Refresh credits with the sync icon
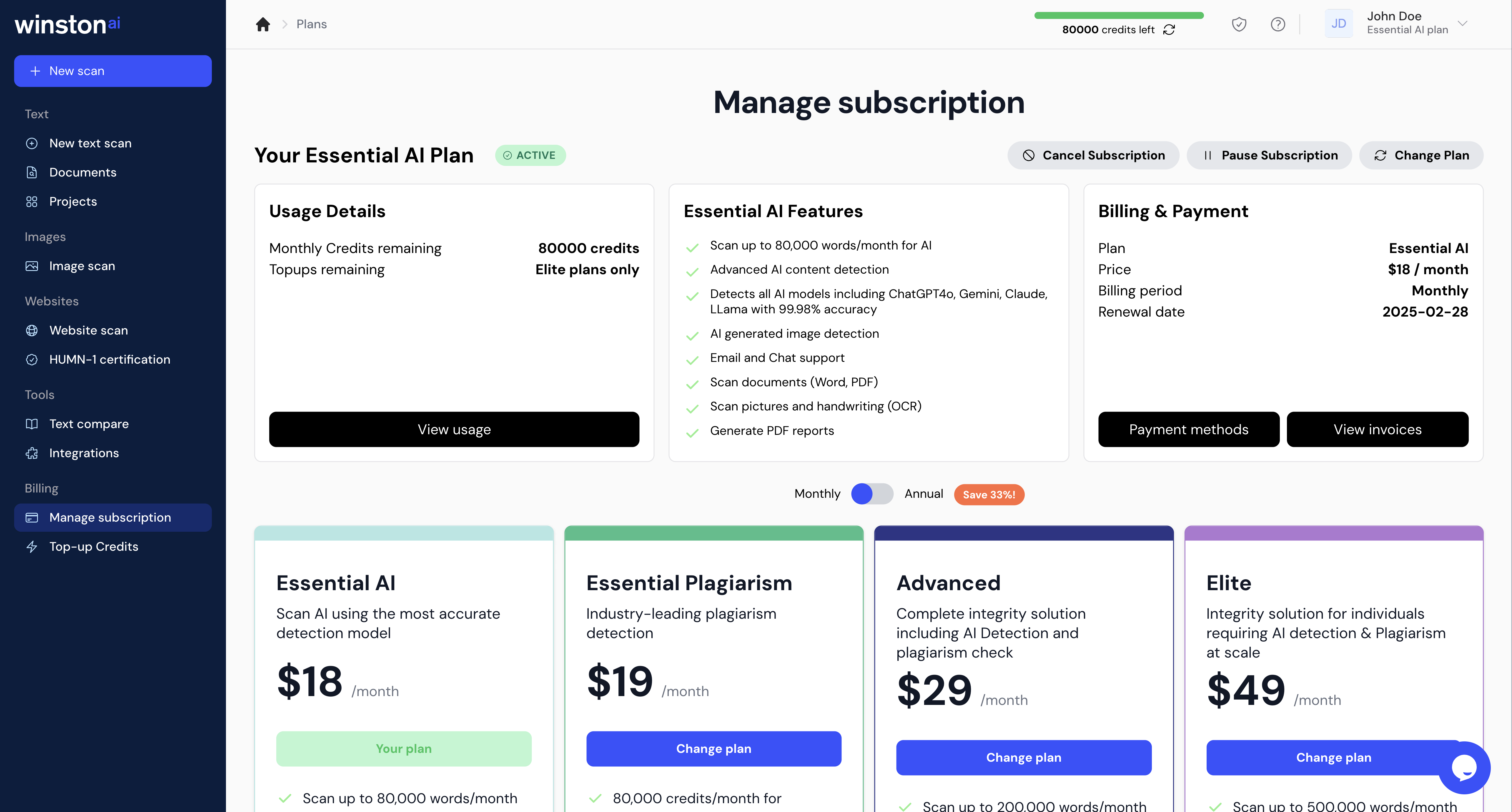1512x812 pixels. (1169, 30)
